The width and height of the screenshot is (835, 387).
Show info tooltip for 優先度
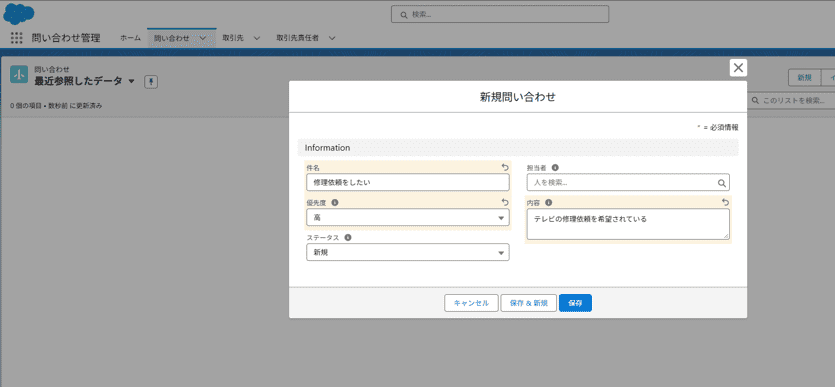[335, 202]
